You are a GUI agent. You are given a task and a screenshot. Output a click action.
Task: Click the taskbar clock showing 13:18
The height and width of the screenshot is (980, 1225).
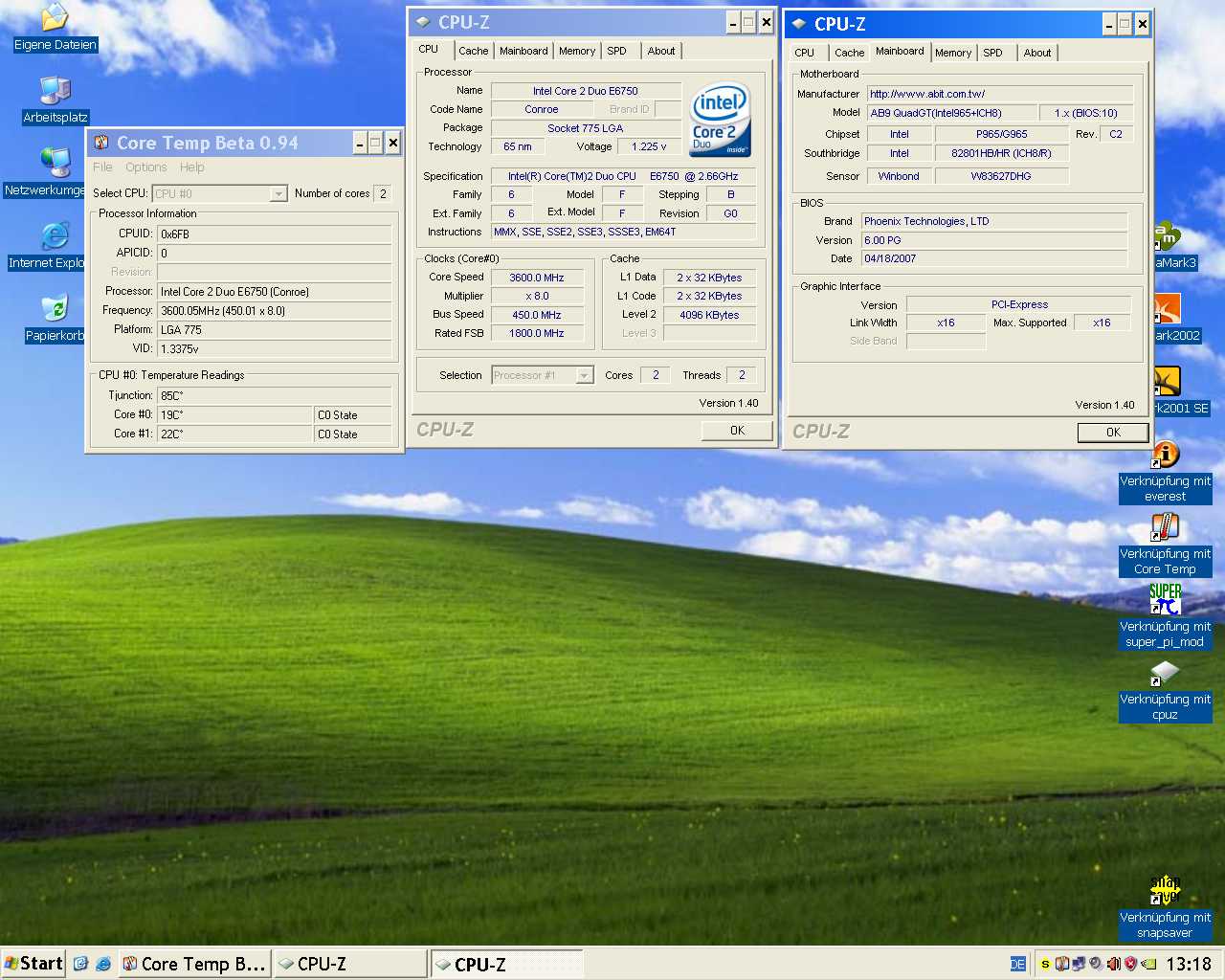pos(1189,964)
